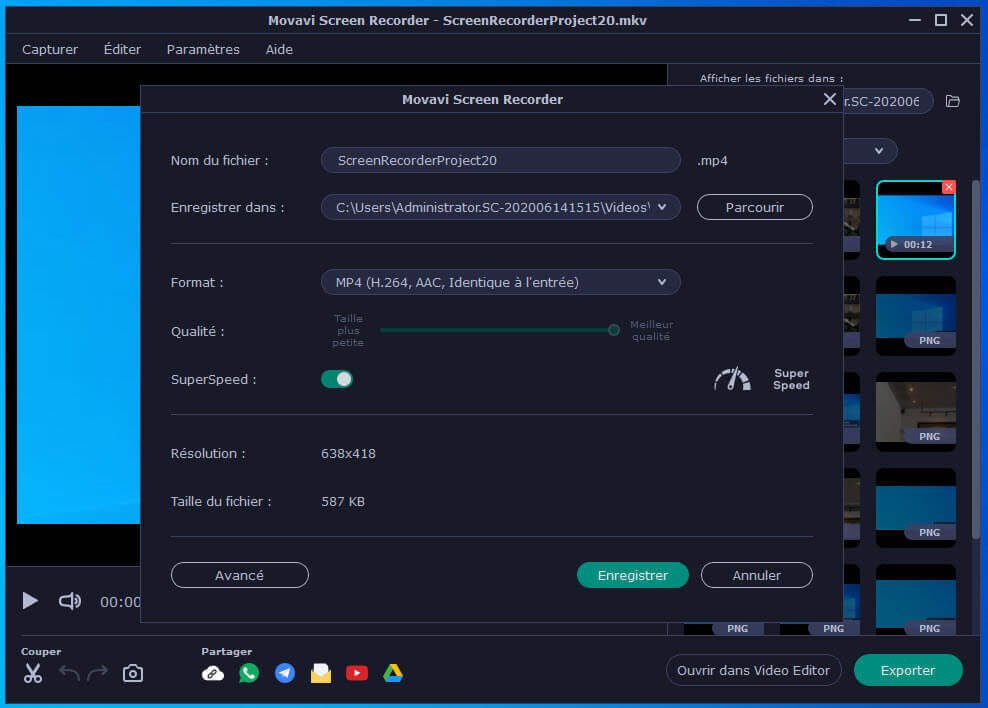Click Ouvrir dans Video Editor
The image size is (988, 708).
754,670
